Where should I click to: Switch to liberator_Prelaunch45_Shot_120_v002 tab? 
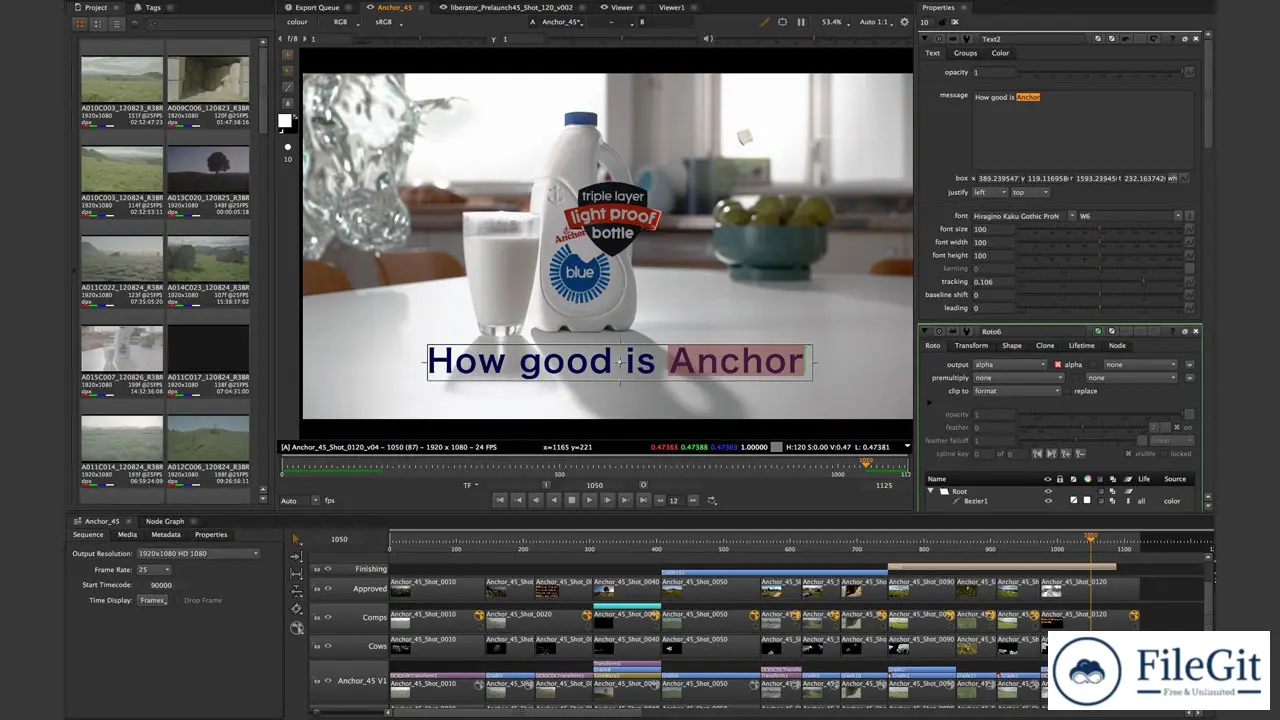click(512, 7)
